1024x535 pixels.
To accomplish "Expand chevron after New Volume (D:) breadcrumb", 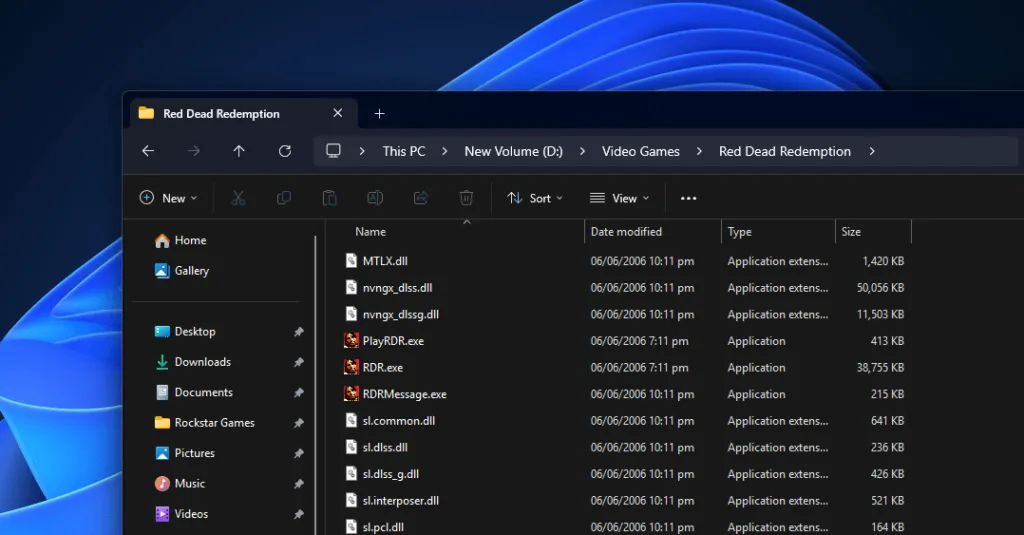I will 582,152.
